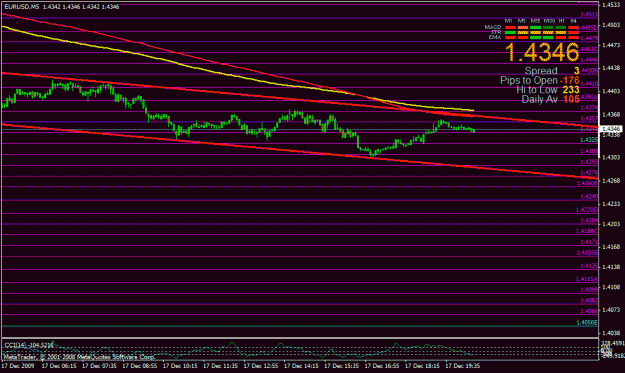
Task: Click the EMA row label
Action: tap(495, 37)
